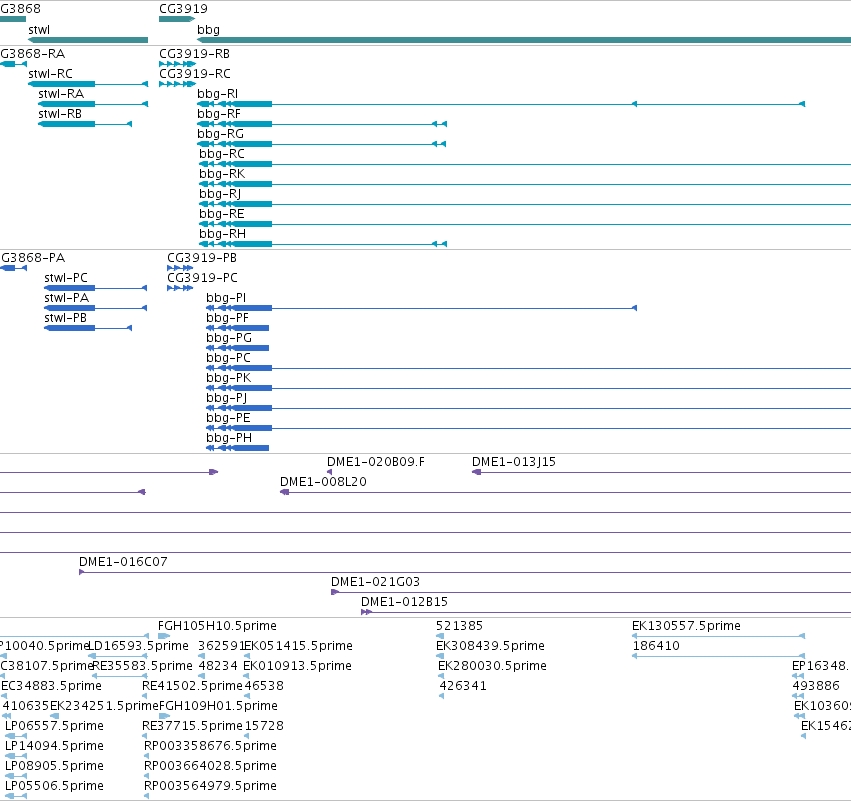The width and height of the screenshot is (851, 801).
Task: Select the 521385 EST label
Action: point(459,626)
